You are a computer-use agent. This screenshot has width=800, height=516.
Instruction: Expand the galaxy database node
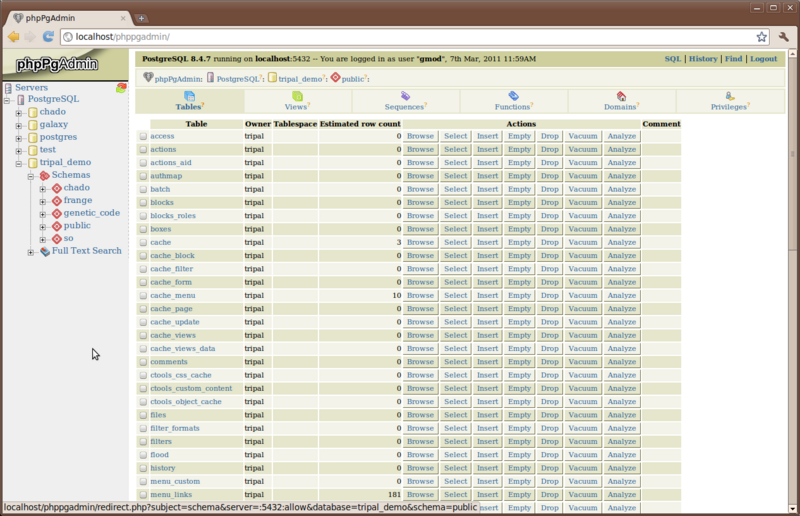pos(18,126)
